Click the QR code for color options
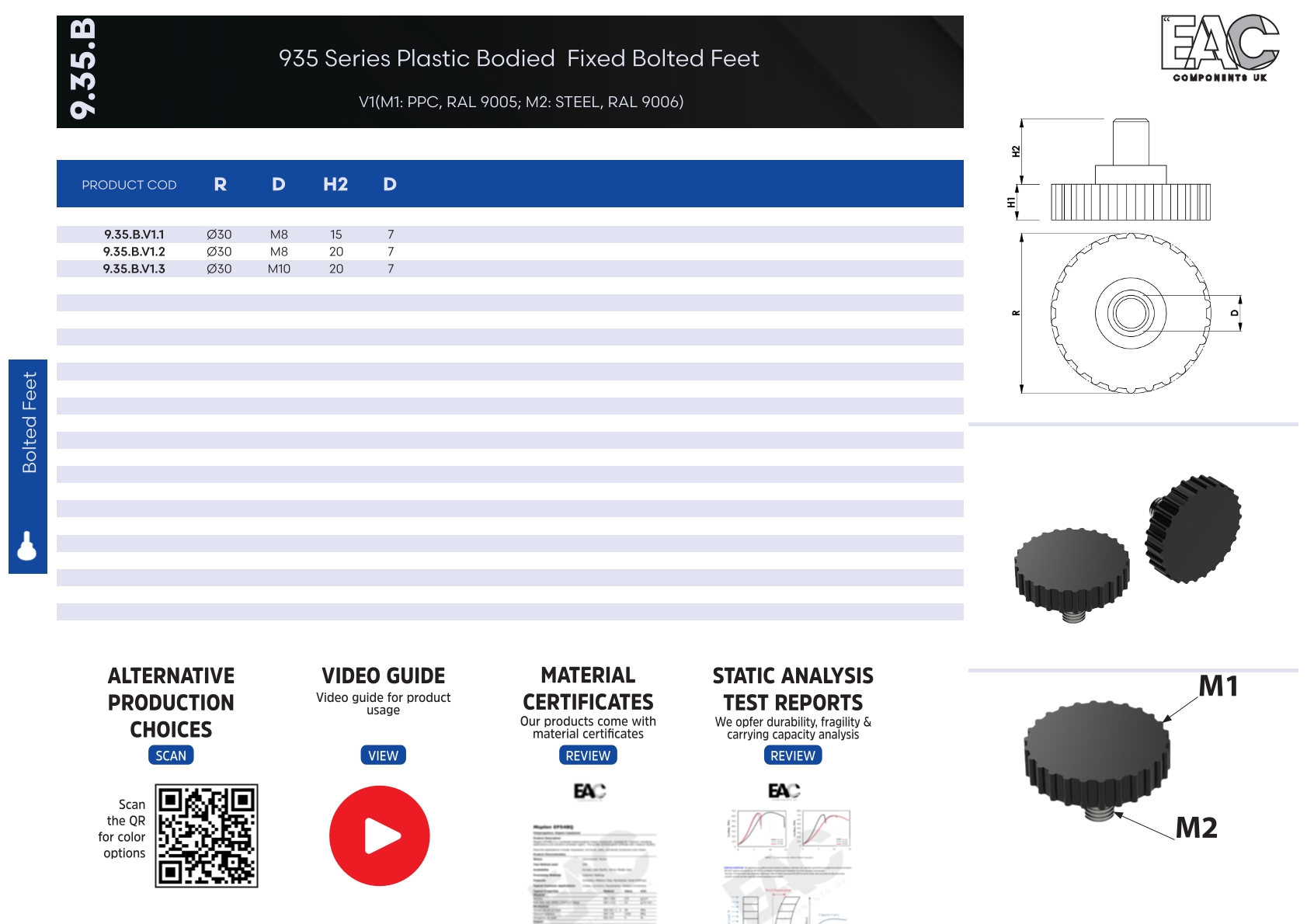1307x924 pixels. (207, 835)
